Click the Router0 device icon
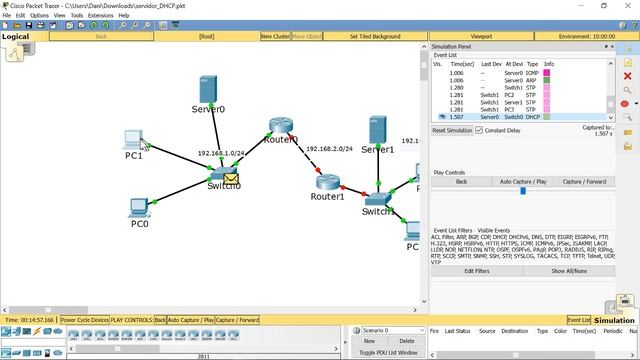Viewport: 640px width, 360px height. pyautogui.click(x=281, y=125)
